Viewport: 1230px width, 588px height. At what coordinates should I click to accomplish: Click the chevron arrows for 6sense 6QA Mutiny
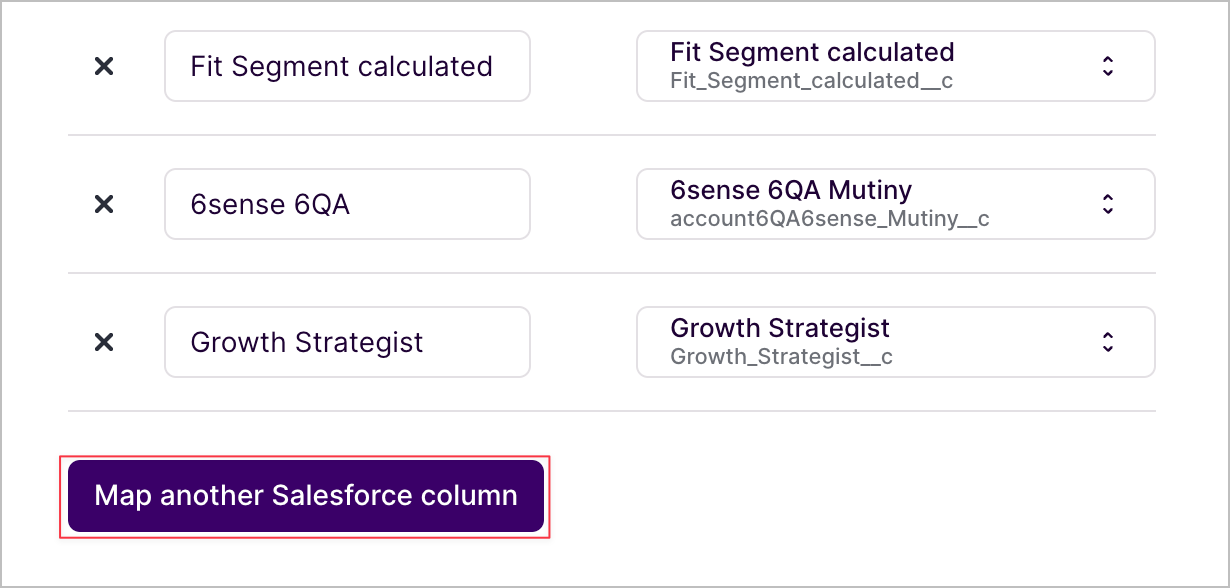click(1108, 204)
